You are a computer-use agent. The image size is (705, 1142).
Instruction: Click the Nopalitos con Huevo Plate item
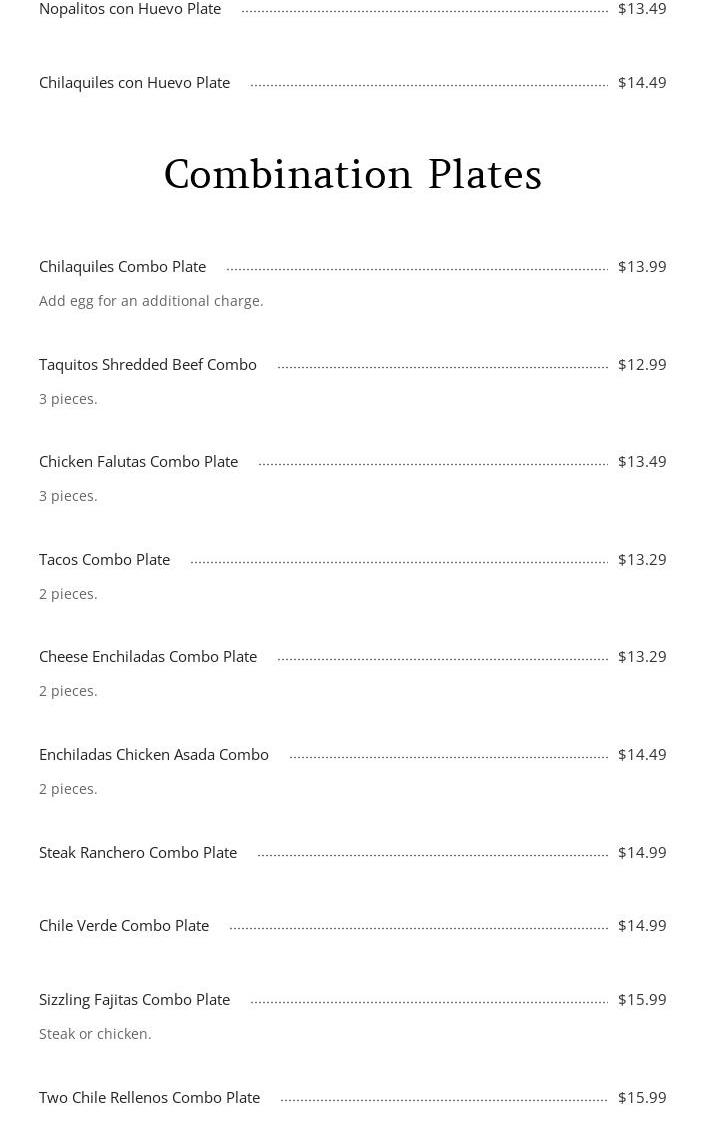(x=129, y=9)
